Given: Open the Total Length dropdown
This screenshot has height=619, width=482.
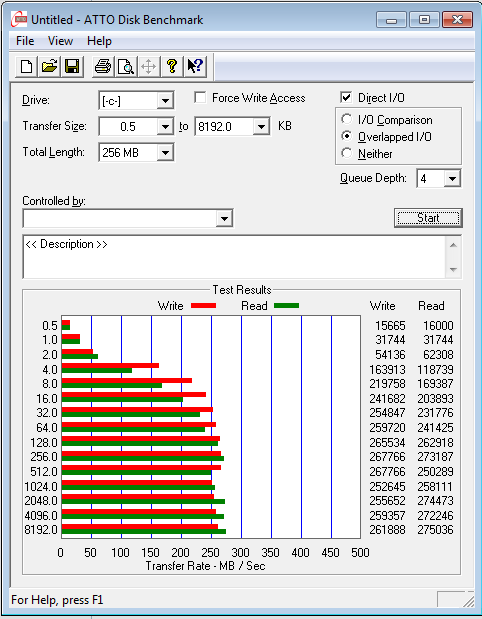Looking at the screenshot, I should coord(165,152).
